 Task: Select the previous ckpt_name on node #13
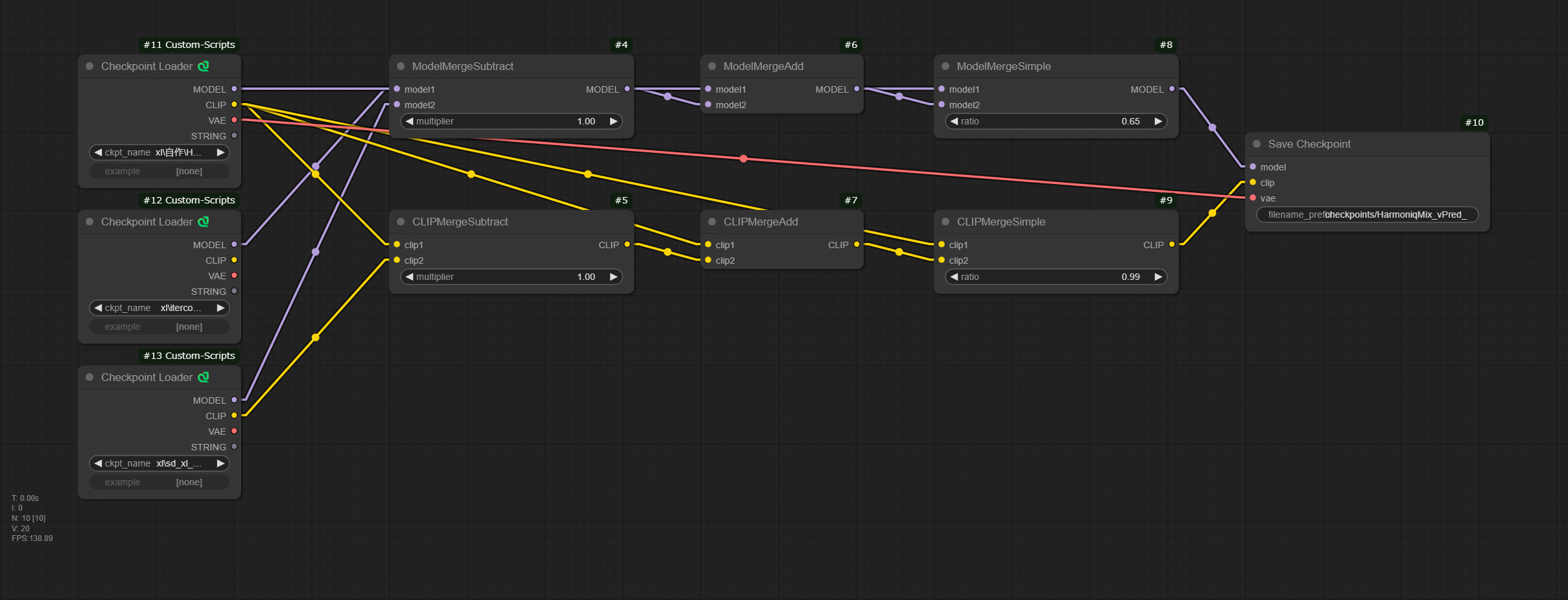coord(98,463)
